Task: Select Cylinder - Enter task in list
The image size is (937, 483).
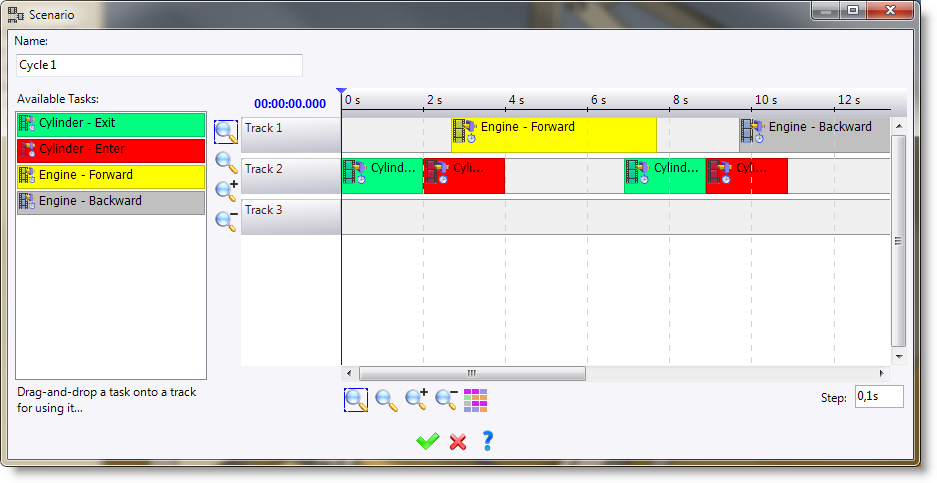Action: [111, 150]
